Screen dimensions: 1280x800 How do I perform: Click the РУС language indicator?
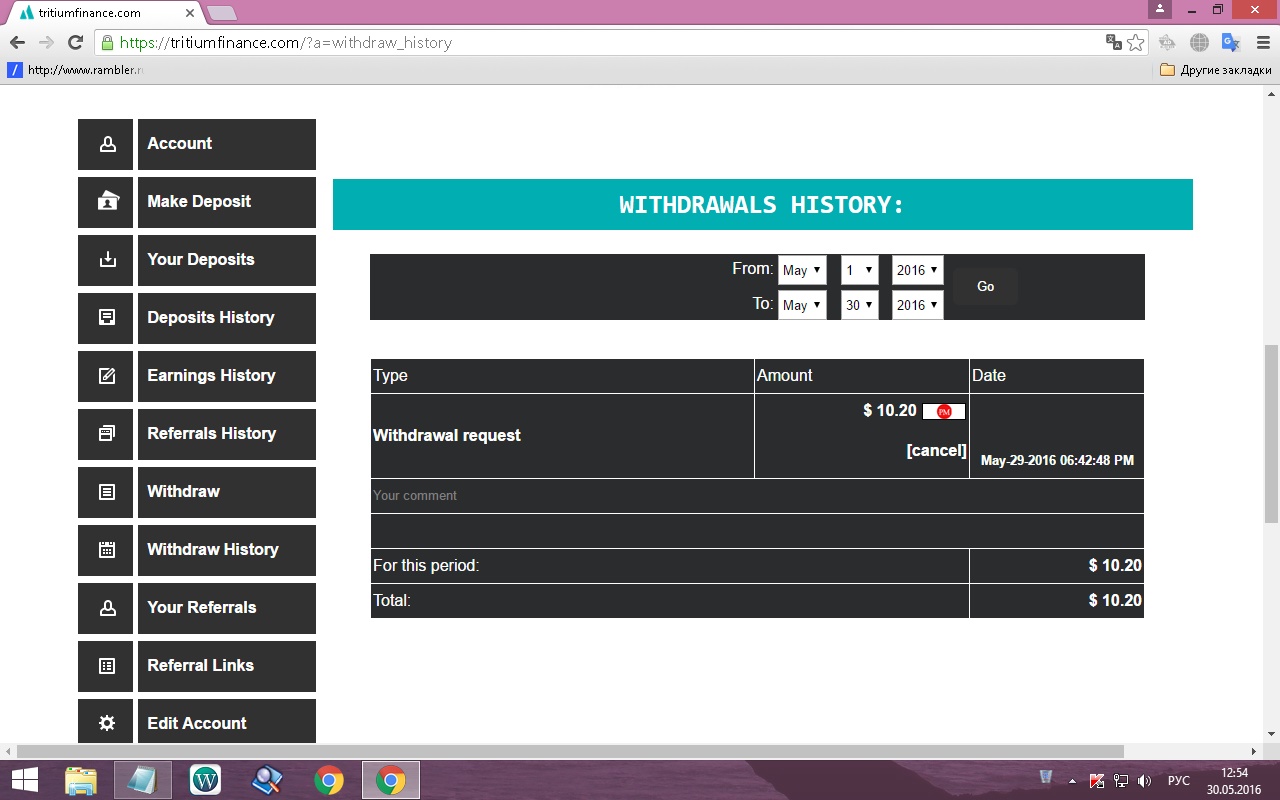(1179, 781)
